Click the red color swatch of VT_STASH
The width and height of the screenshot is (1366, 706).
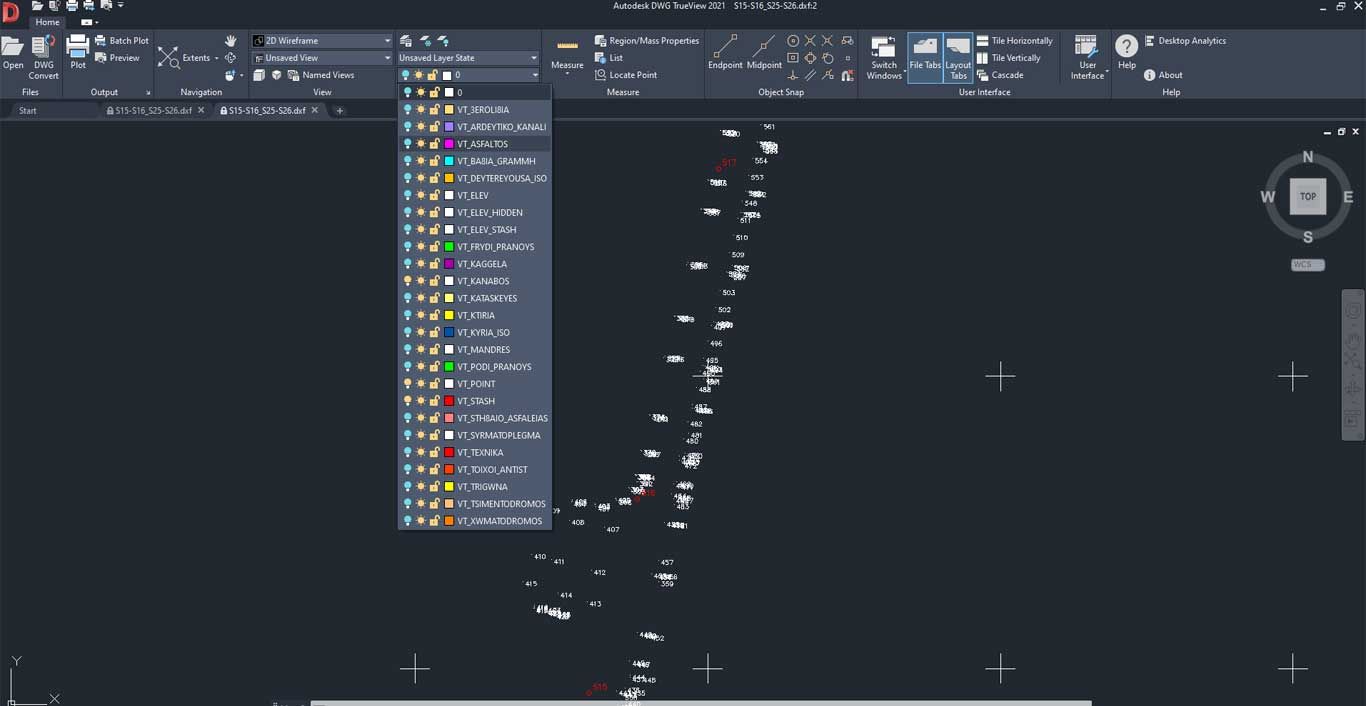pyautogui.click(x=449, y=401)
